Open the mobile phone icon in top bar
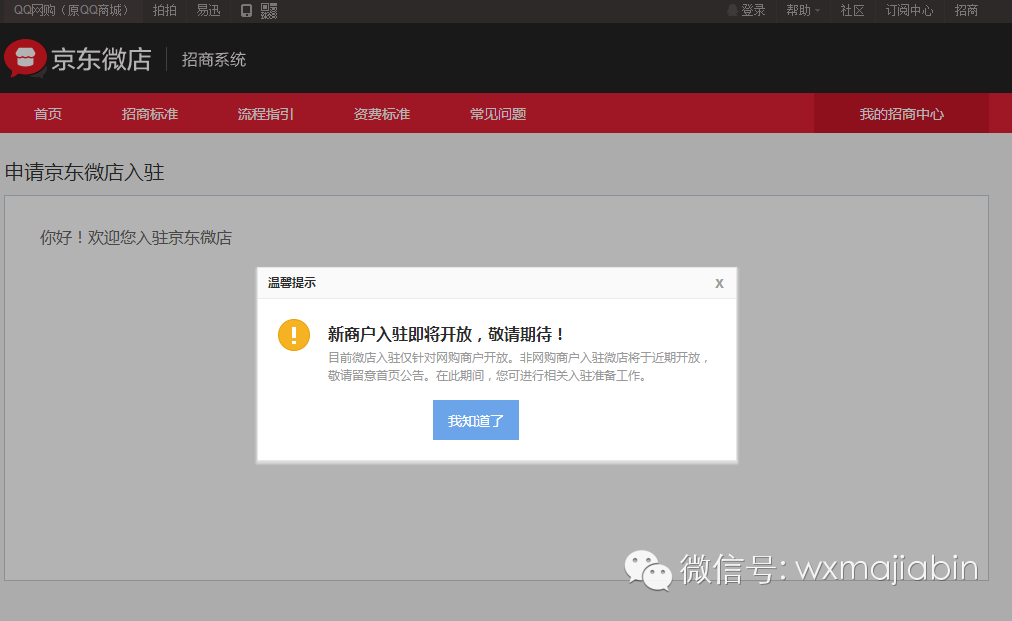This screenshot has height=621, width=1012. pyautogui.click(x=246, y=10)
